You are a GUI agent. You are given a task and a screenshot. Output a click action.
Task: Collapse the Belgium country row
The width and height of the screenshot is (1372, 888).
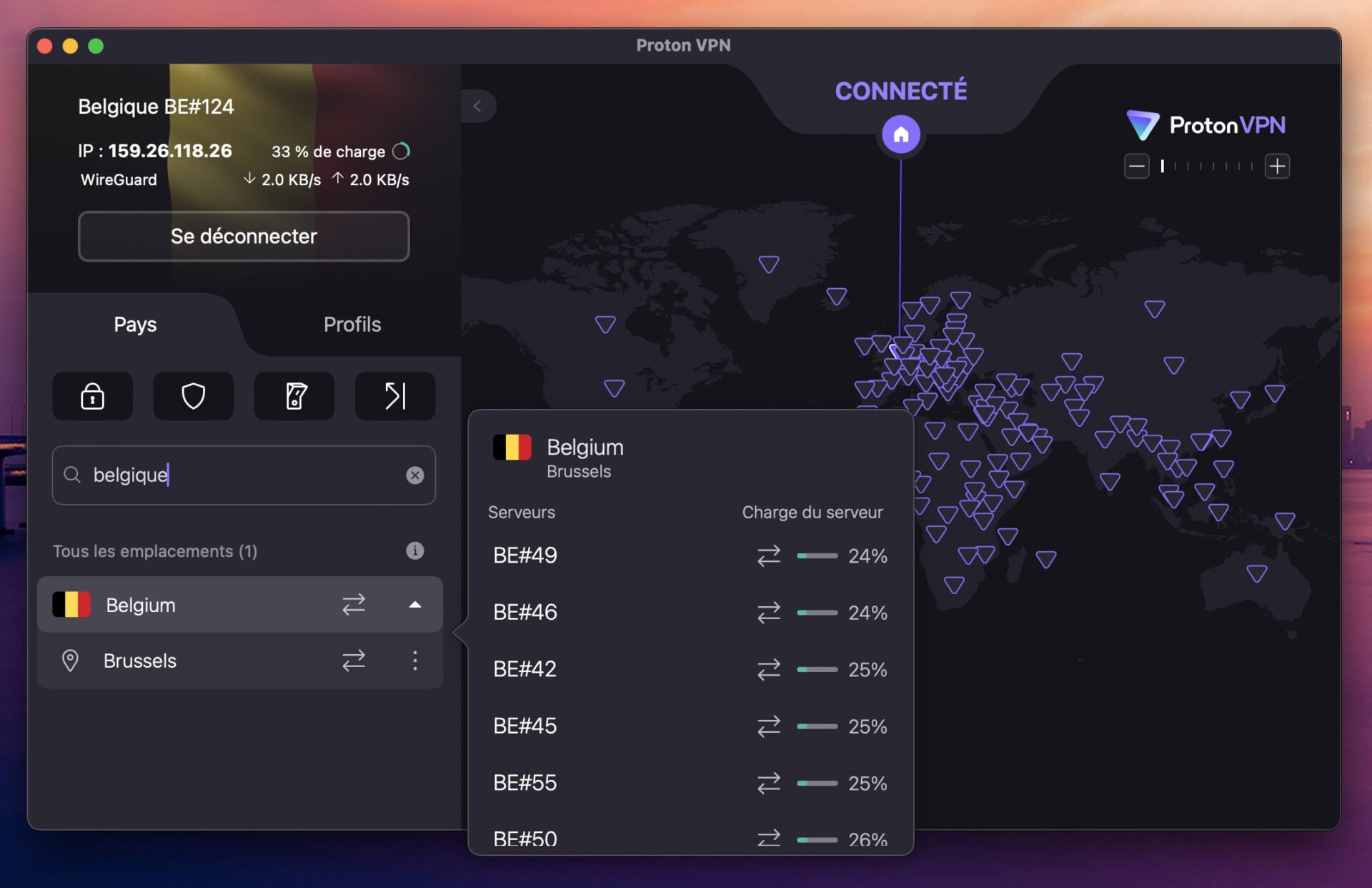pos(415,605)
